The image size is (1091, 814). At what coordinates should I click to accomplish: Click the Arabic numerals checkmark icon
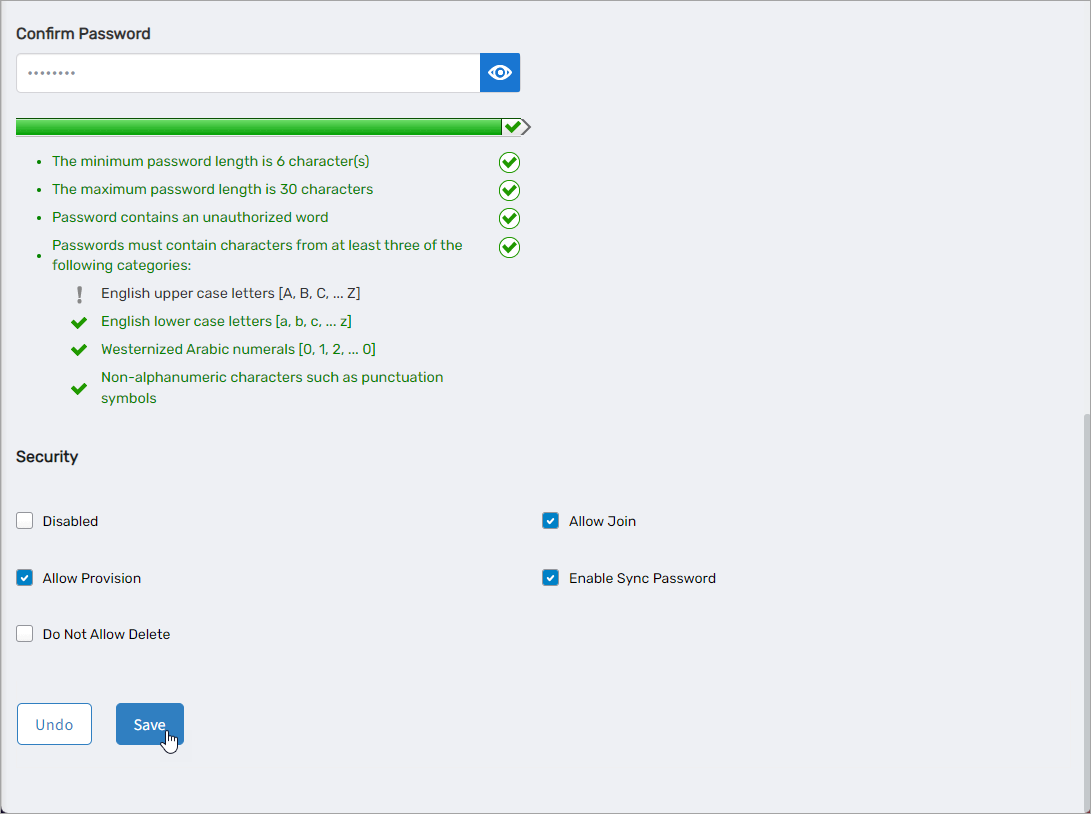[x=79, y=350]
